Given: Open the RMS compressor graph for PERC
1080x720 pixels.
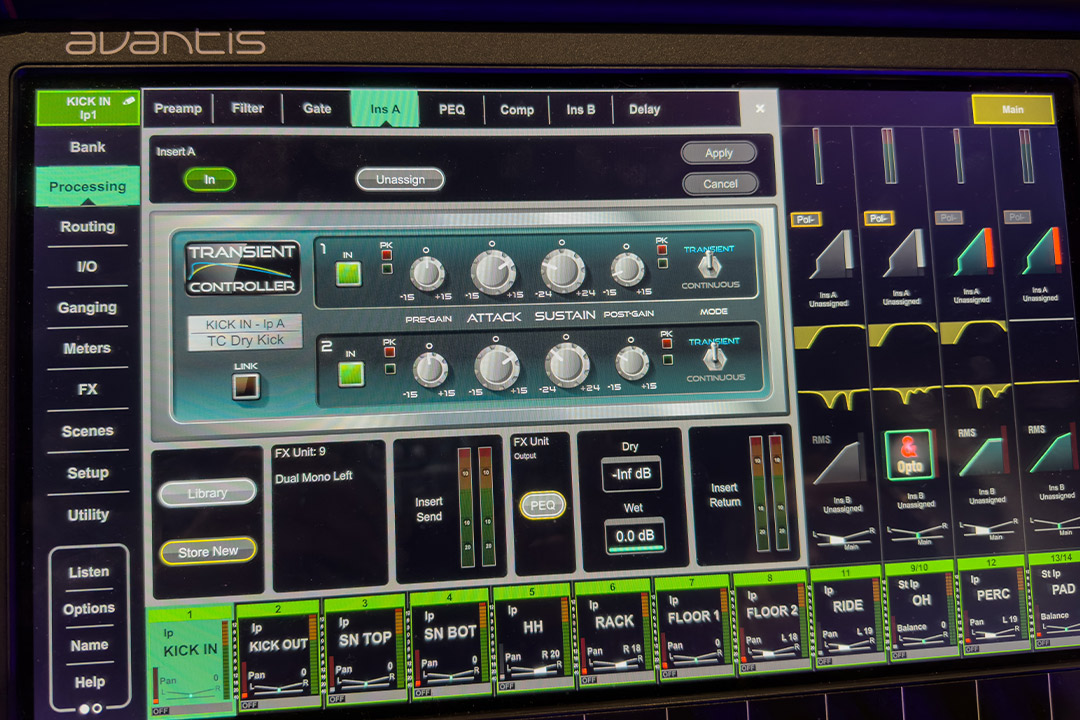Looking at the screenshot, I should [982, 453].
